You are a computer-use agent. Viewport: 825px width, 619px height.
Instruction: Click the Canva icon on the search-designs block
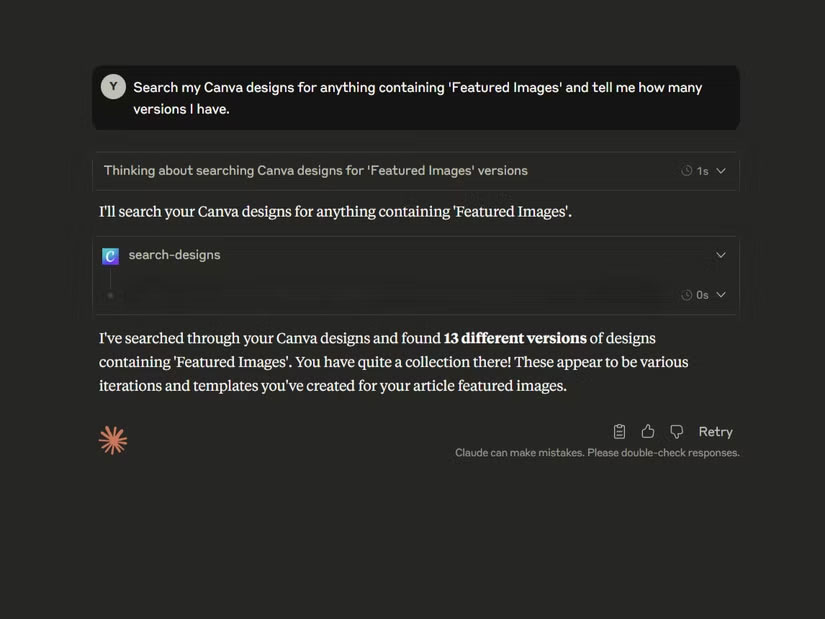click(110, 255)
